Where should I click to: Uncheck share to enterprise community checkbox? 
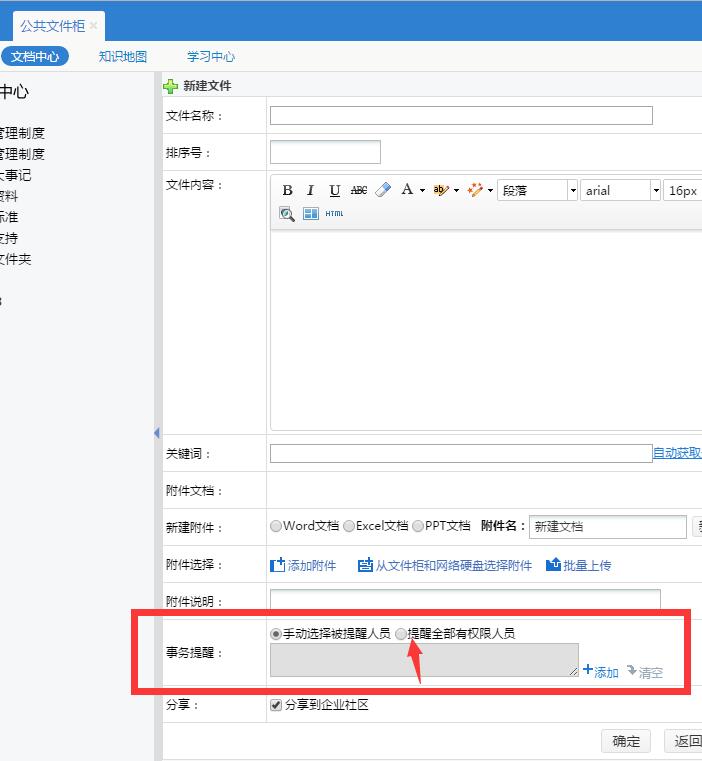click(276, 705)
